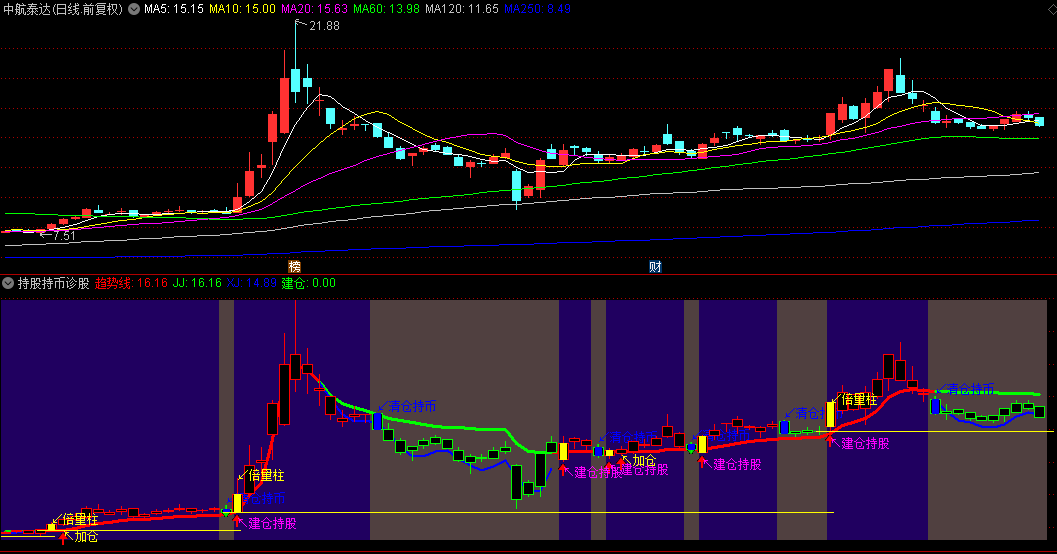
Task: Click the leftmost 倍量柱 signal label
Action: tap(81, 520)
